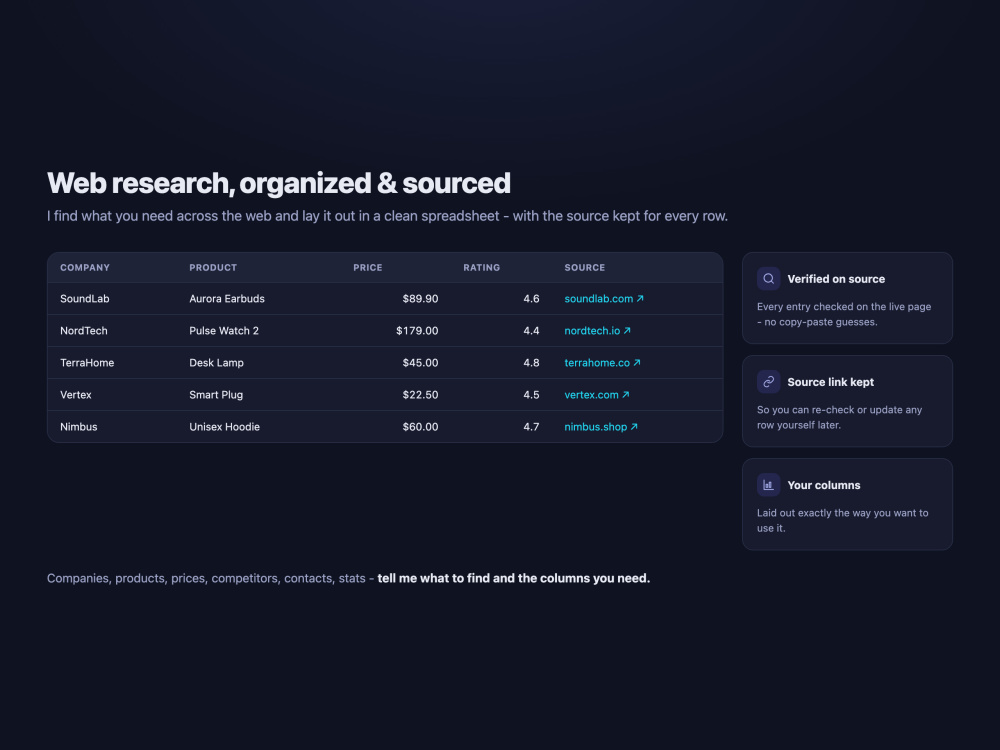Open the nordtech.io source link
Viewport: 1000px width, 750px height.
pos(598,330)
